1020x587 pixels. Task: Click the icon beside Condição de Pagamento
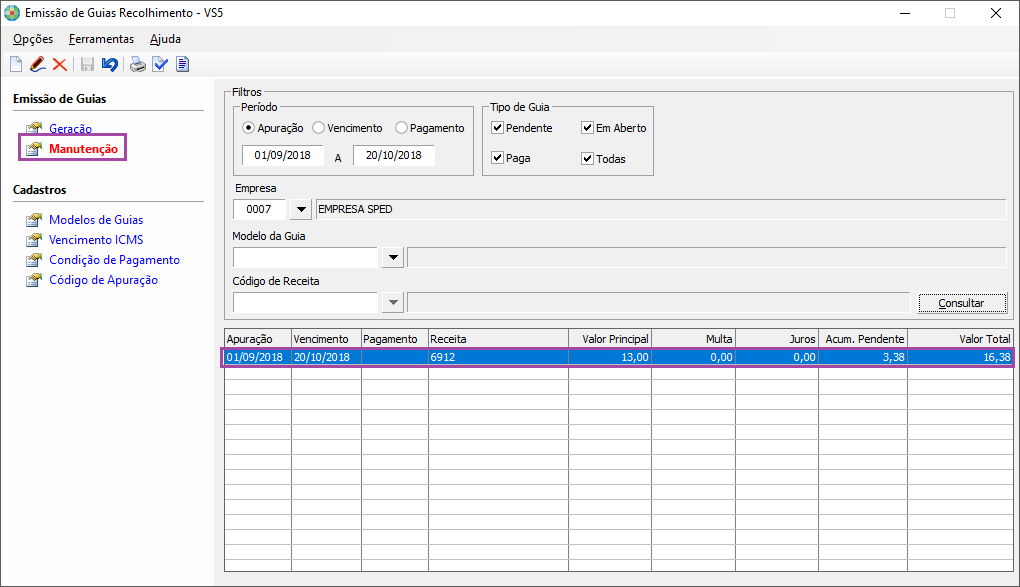coord(34,260)
